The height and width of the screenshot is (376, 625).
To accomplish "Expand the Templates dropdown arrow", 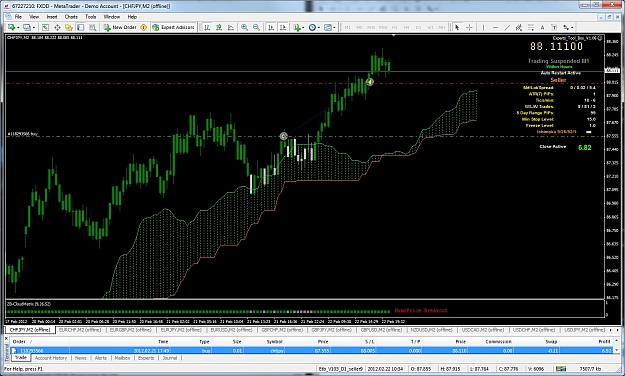I will coord(334,28).
